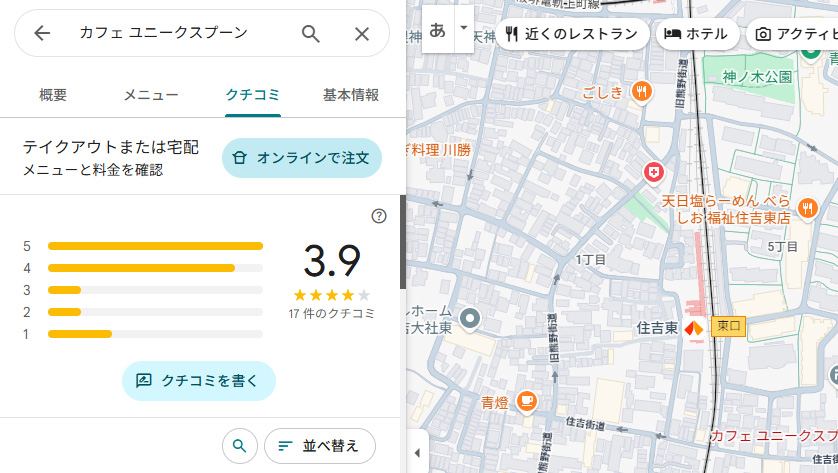This screenshot has width=838, height=473.
Task: Open the あ input mode dropdown arrow
Action: (x=463, y=30)
